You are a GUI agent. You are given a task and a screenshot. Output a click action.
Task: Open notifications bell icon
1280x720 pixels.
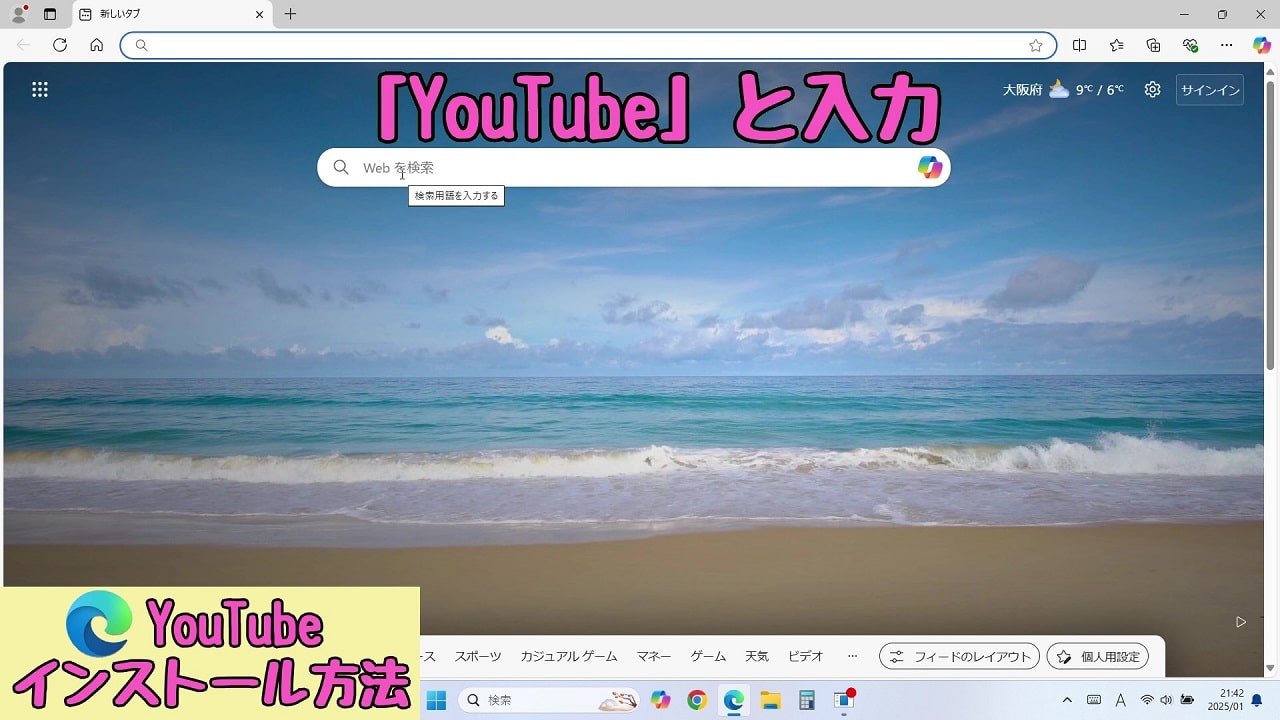(x=1257, y=700)
